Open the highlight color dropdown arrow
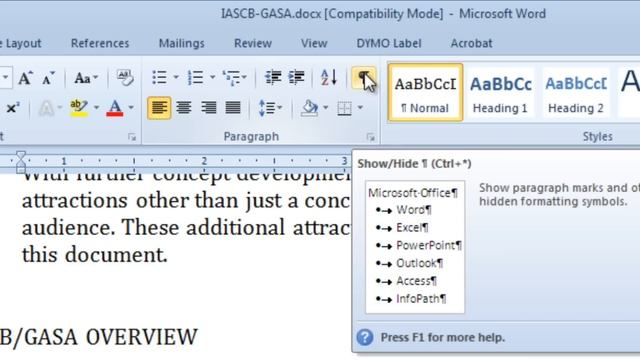Viewport: 640px width, 360px height. (96, 108)
